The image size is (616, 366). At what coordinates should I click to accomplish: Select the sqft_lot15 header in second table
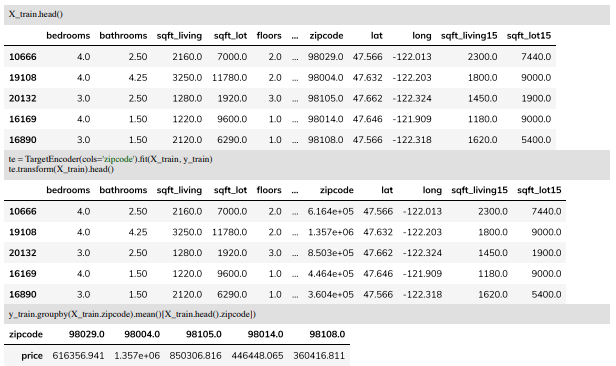click(x=539, y=190)
